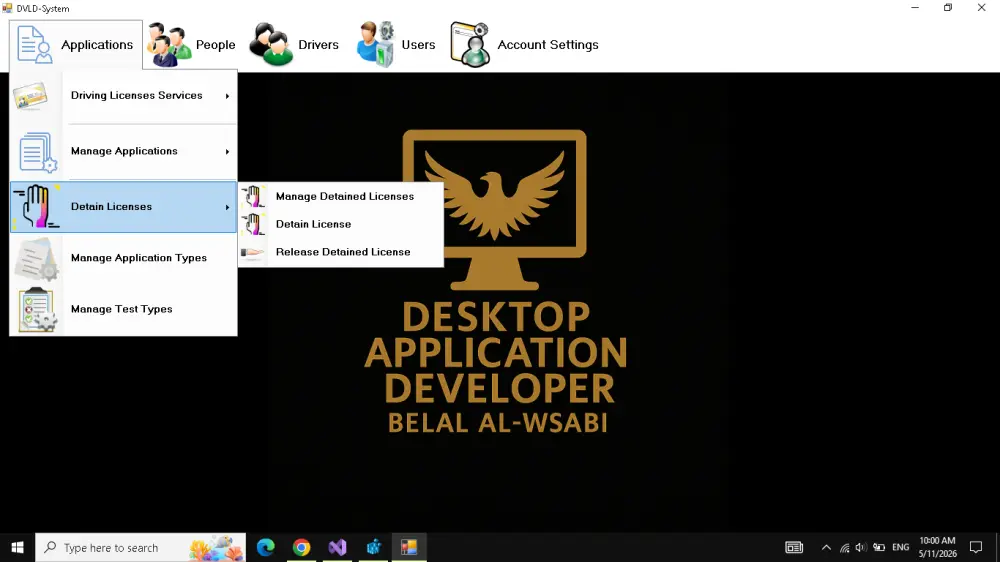Select Manage Test Types
The width and height of the screenshot is (1000, 562).
124,309
